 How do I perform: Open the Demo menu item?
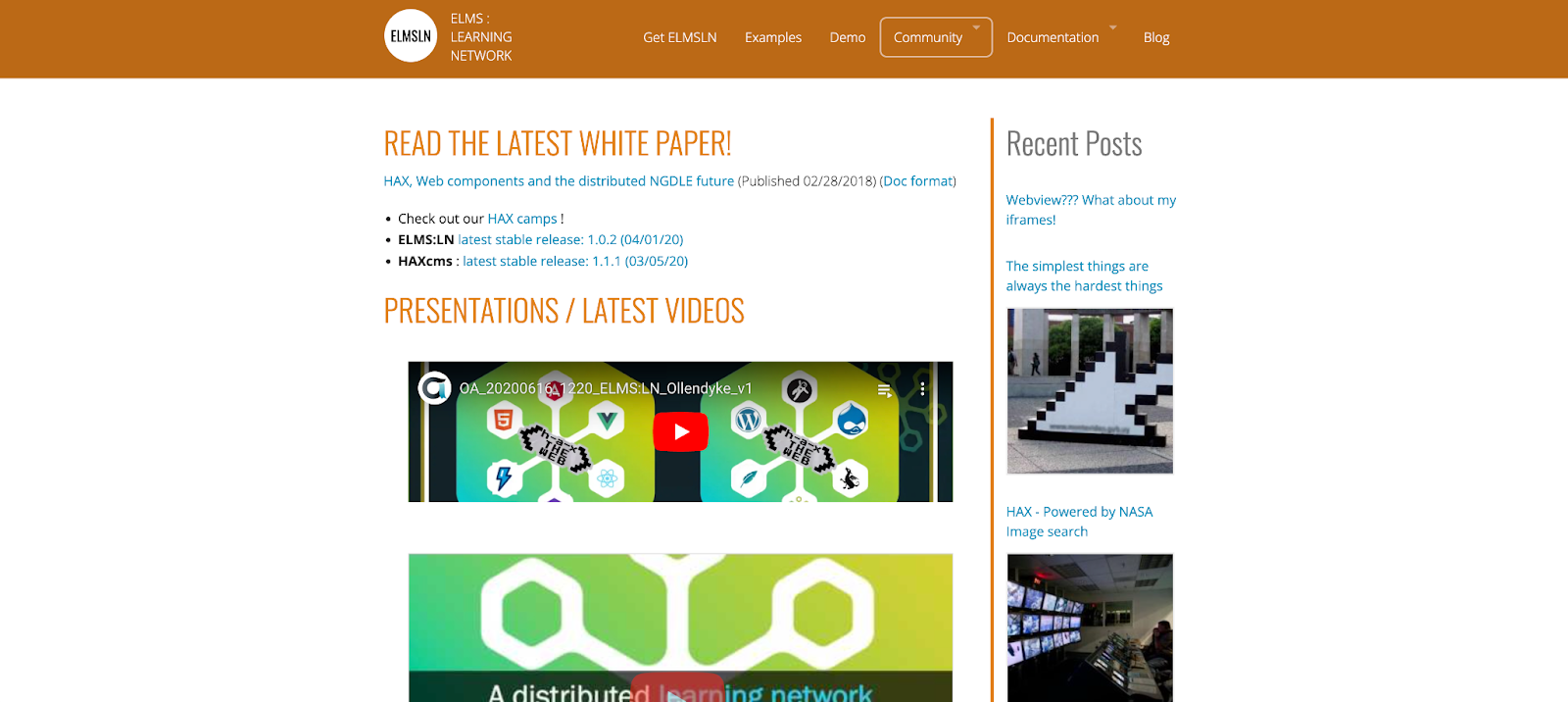[x=848, y=37]
